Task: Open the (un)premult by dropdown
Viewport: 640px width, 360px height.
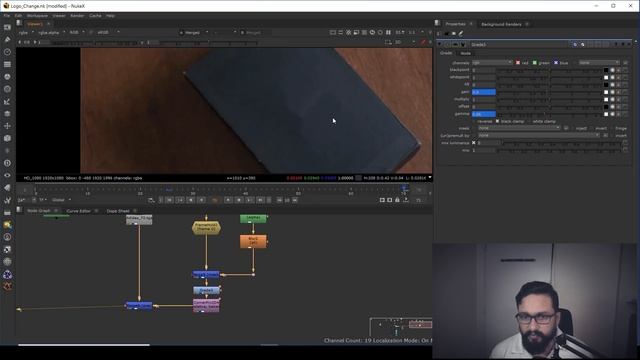Action: click(x=539, y=135)
